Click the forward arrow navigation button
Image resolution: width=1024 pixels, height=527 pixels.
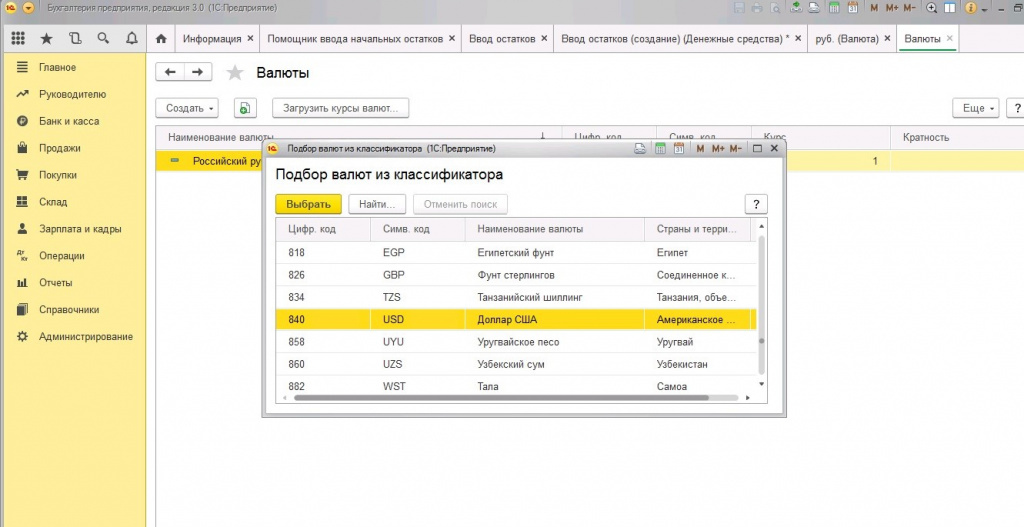click(198, 72)
